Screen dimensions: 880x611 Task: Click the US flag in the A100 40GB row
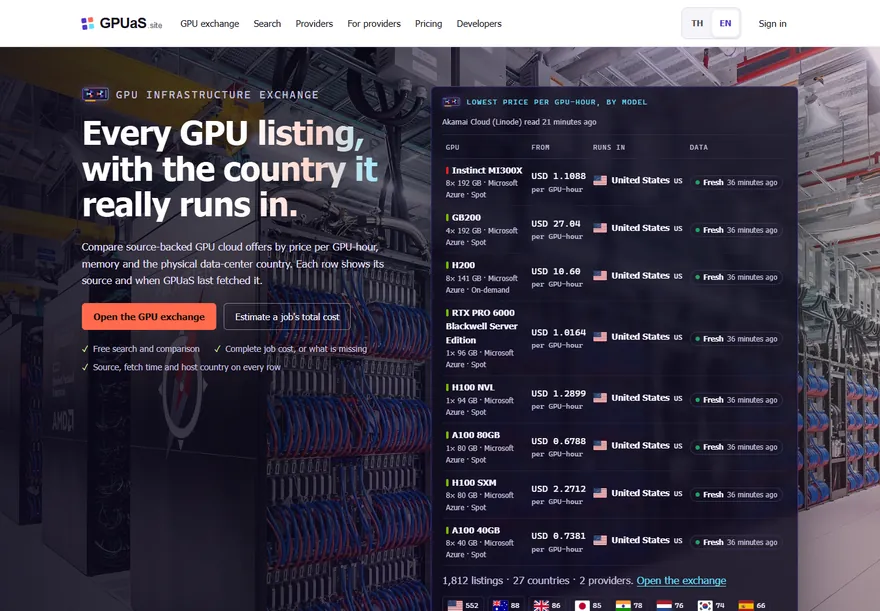point(600,540)
